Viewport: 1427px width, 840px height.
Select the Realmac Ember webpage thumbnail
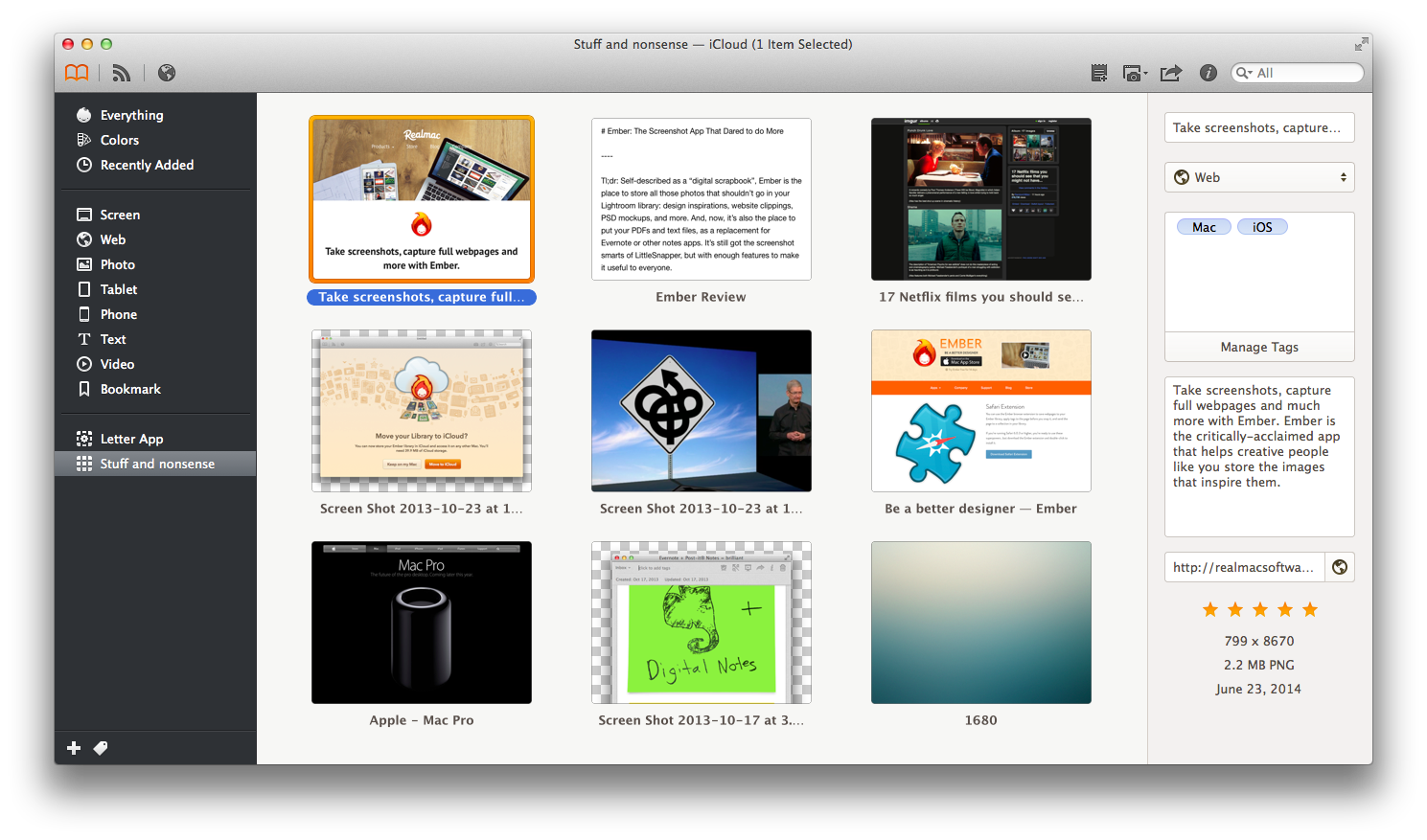[422, 199]
